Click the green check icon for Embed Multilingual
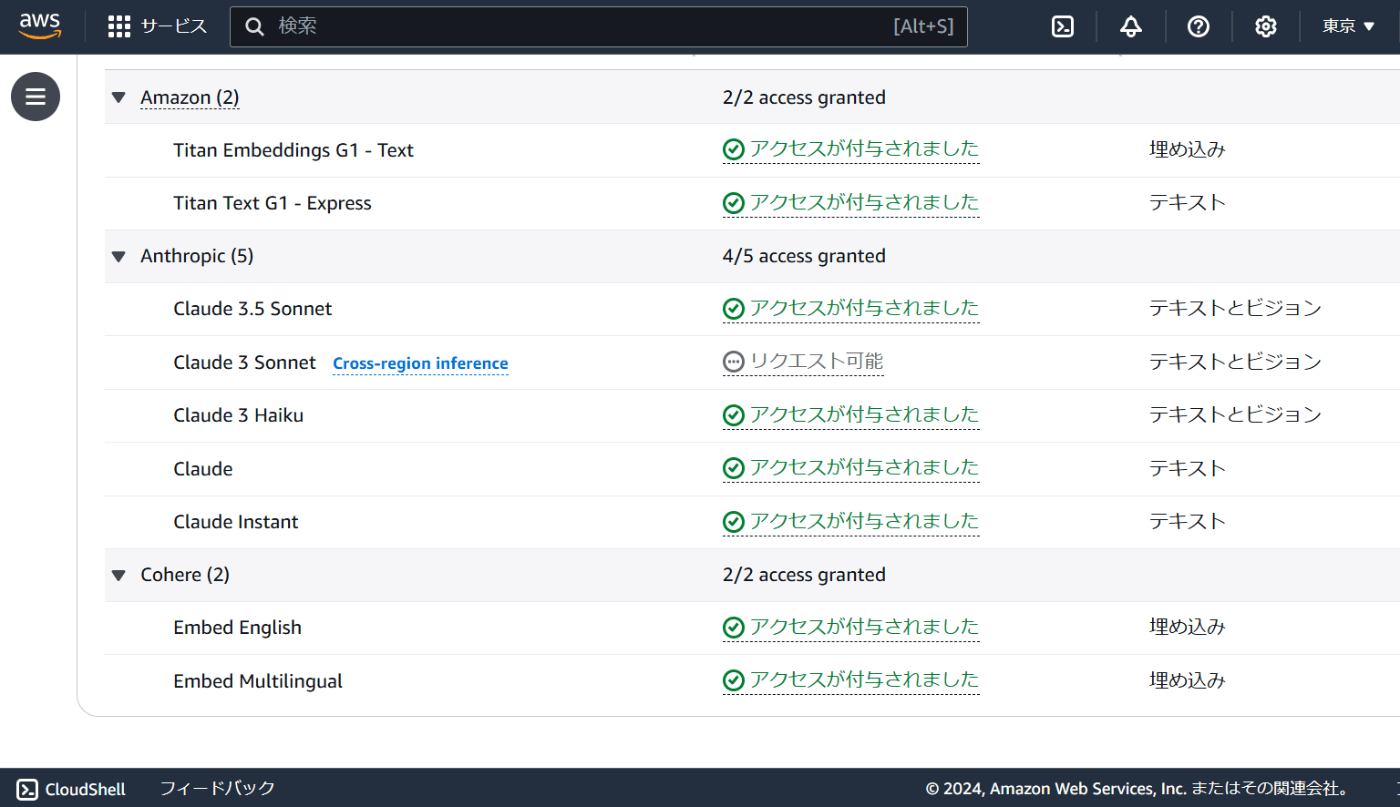This screenshot has width=1400, height=807. [734, 681]
